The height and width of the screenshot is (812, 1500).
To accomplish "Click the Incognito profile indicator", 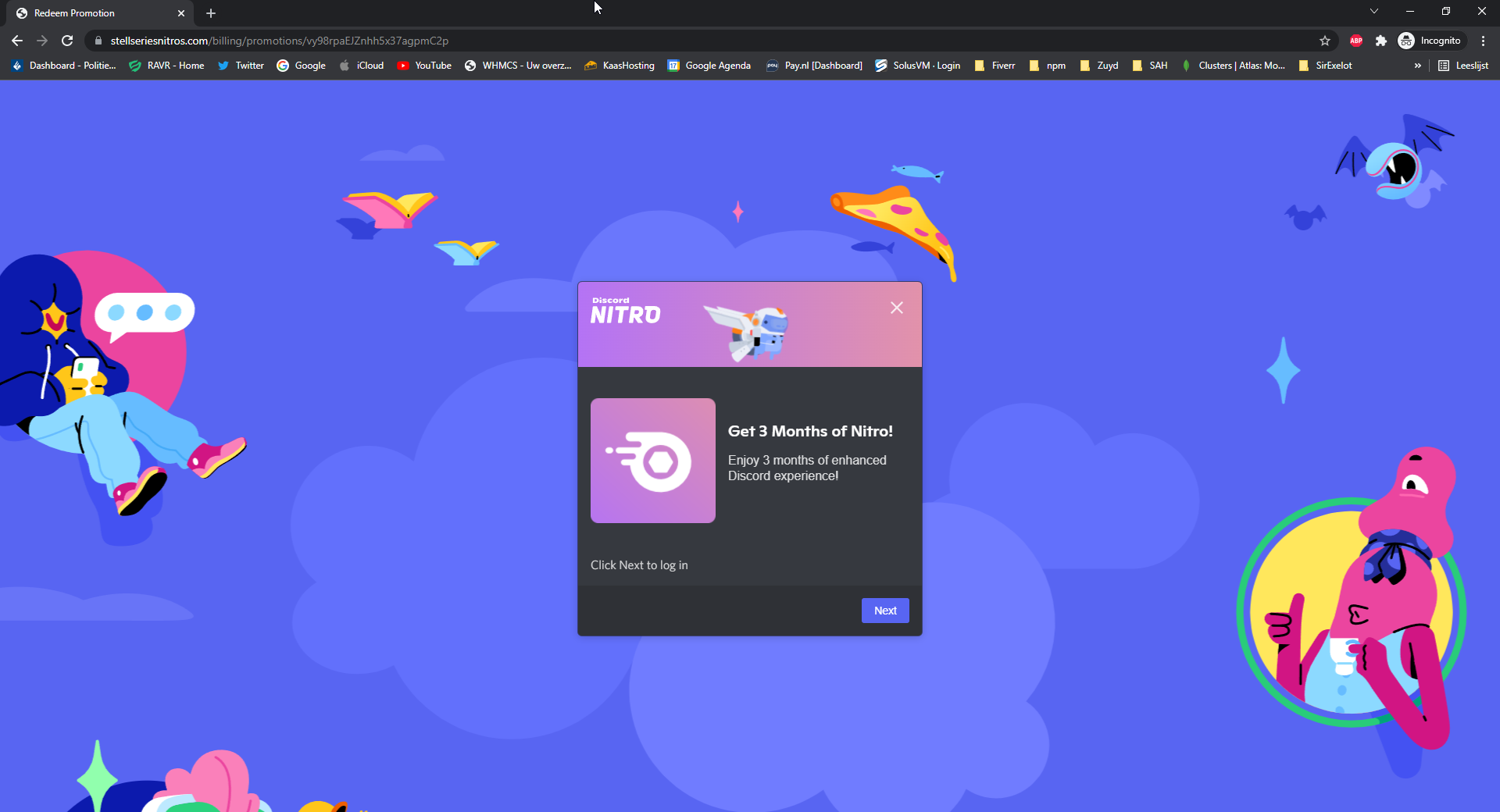I will point(1430,41).
